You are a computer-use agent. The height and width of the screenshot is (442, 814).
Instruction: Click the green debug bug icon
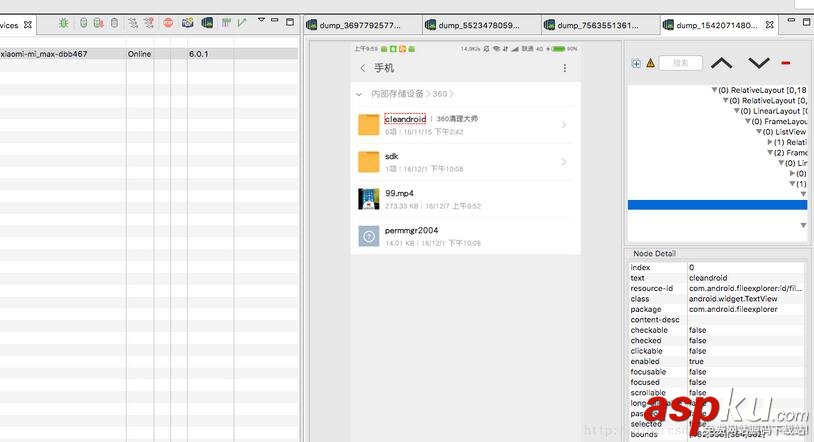click(64, 22)
